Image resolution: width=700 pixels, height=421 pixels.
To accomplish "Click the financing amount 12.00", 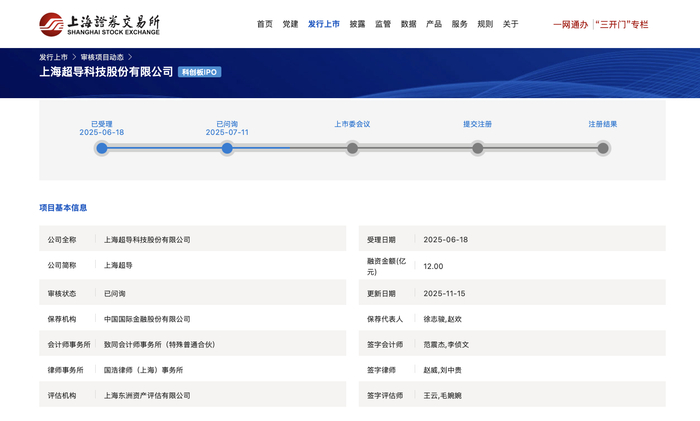I will [x=433, y=266].
